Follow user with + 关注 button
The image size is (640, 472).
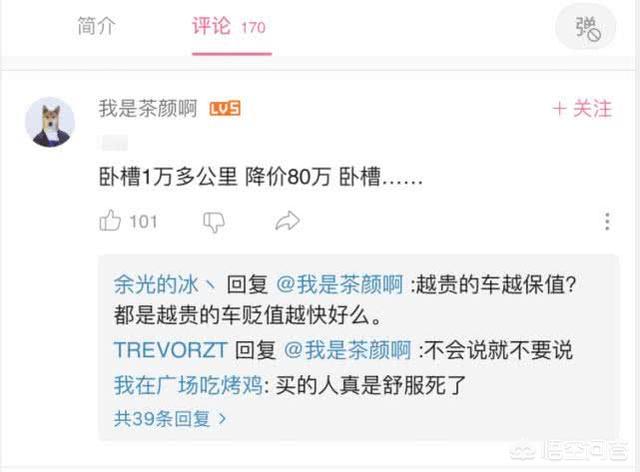click(582, 109)
